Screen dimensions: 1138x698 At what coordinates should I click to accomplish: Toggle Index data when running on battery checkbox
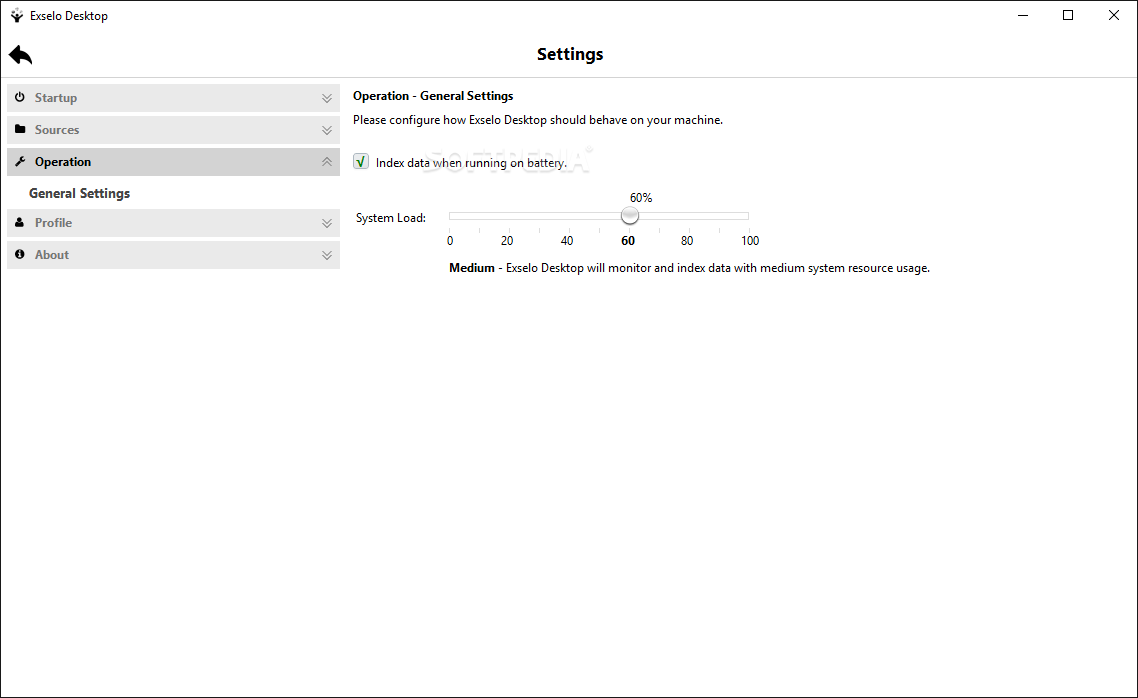tap(361, 162)
